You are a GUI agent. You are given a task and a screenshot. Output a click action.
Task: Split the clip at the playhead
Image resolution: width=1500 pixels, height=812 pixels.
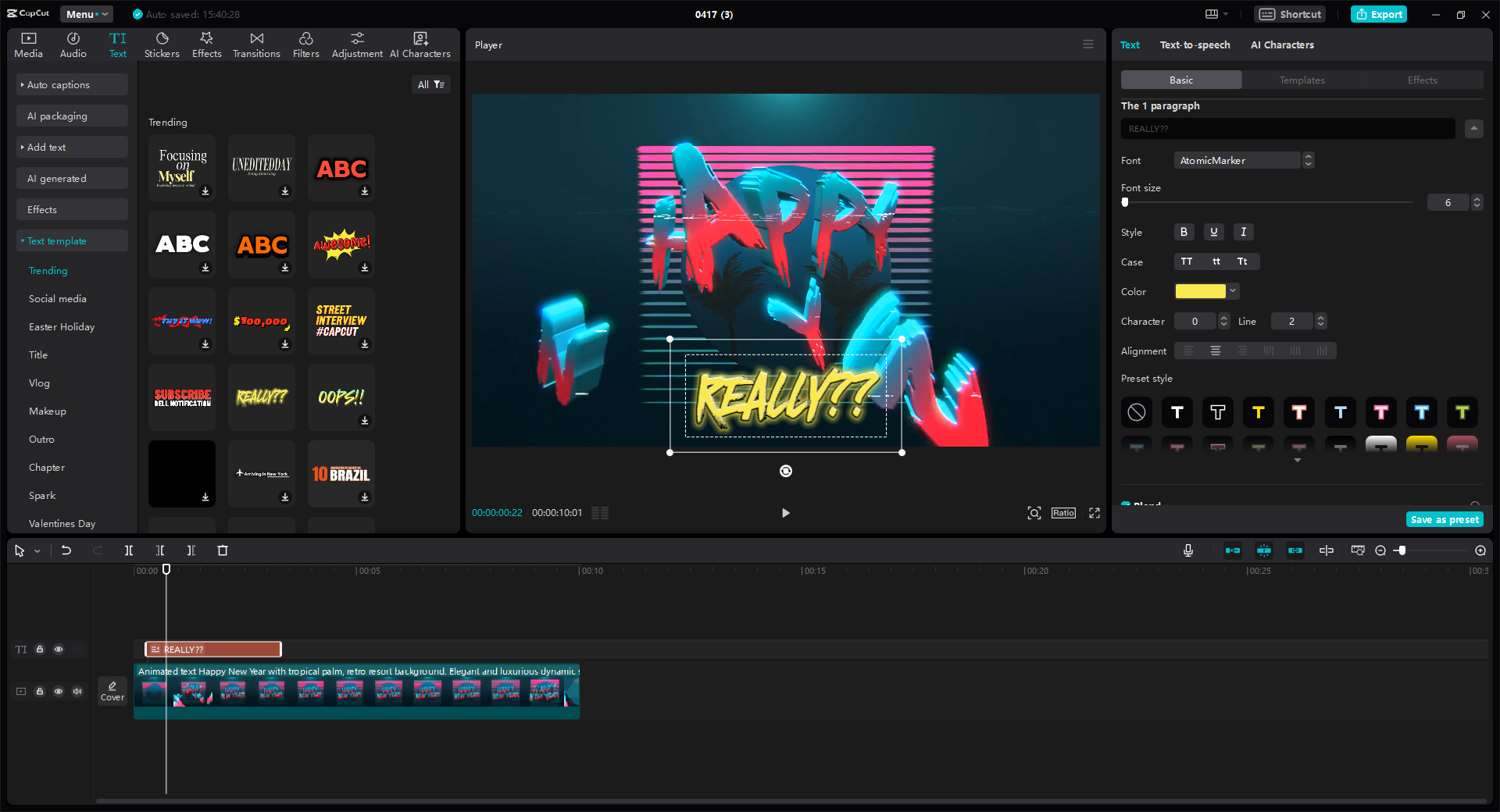129,550
